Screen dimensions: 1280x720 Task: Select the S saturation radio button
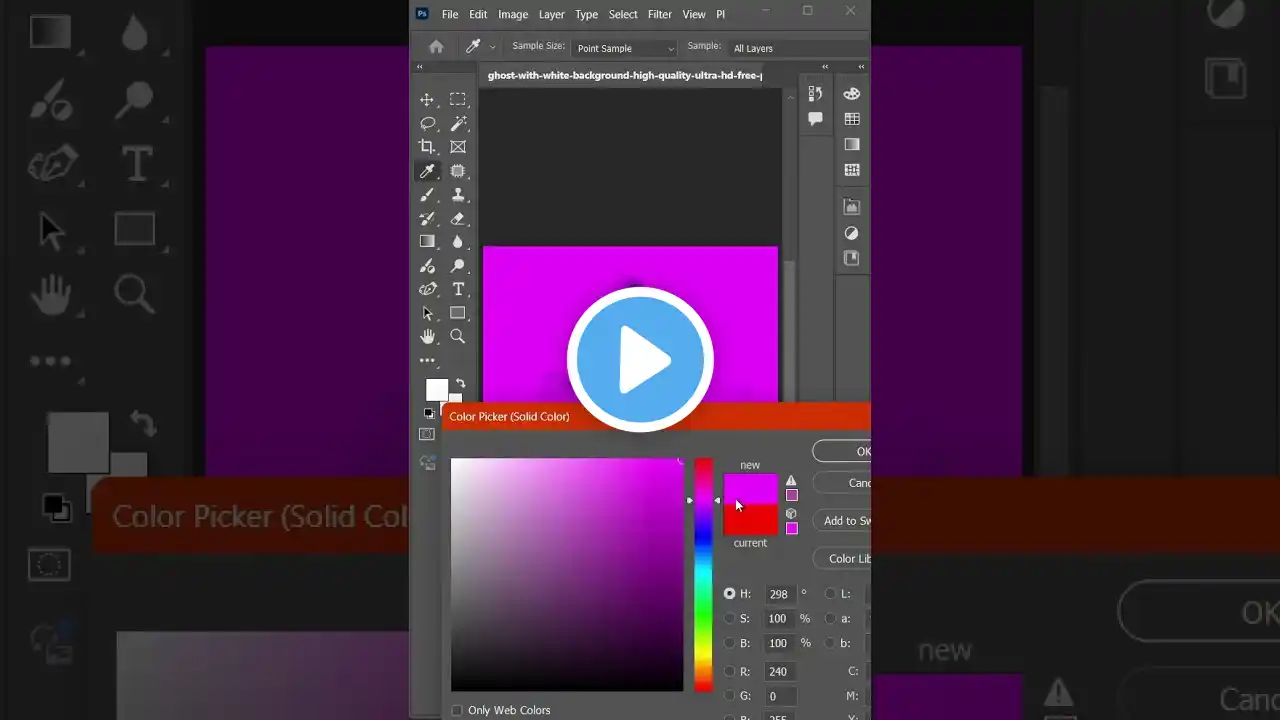click(730, 619)
